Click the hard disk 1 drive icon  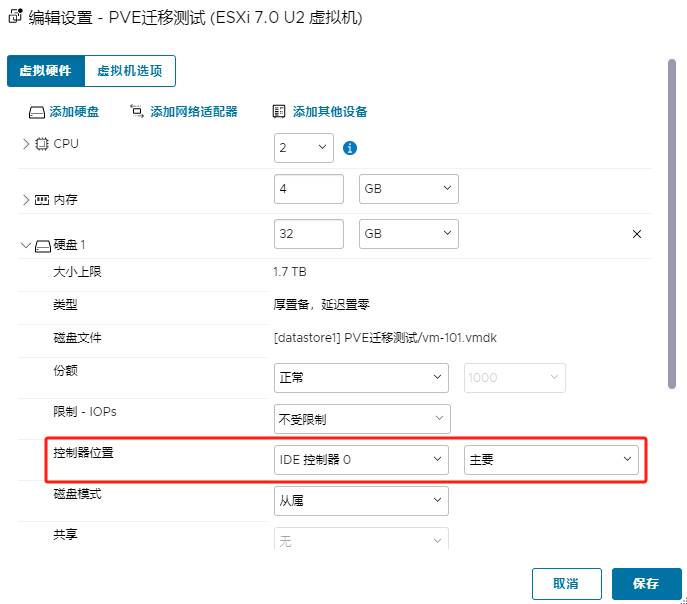42,245
